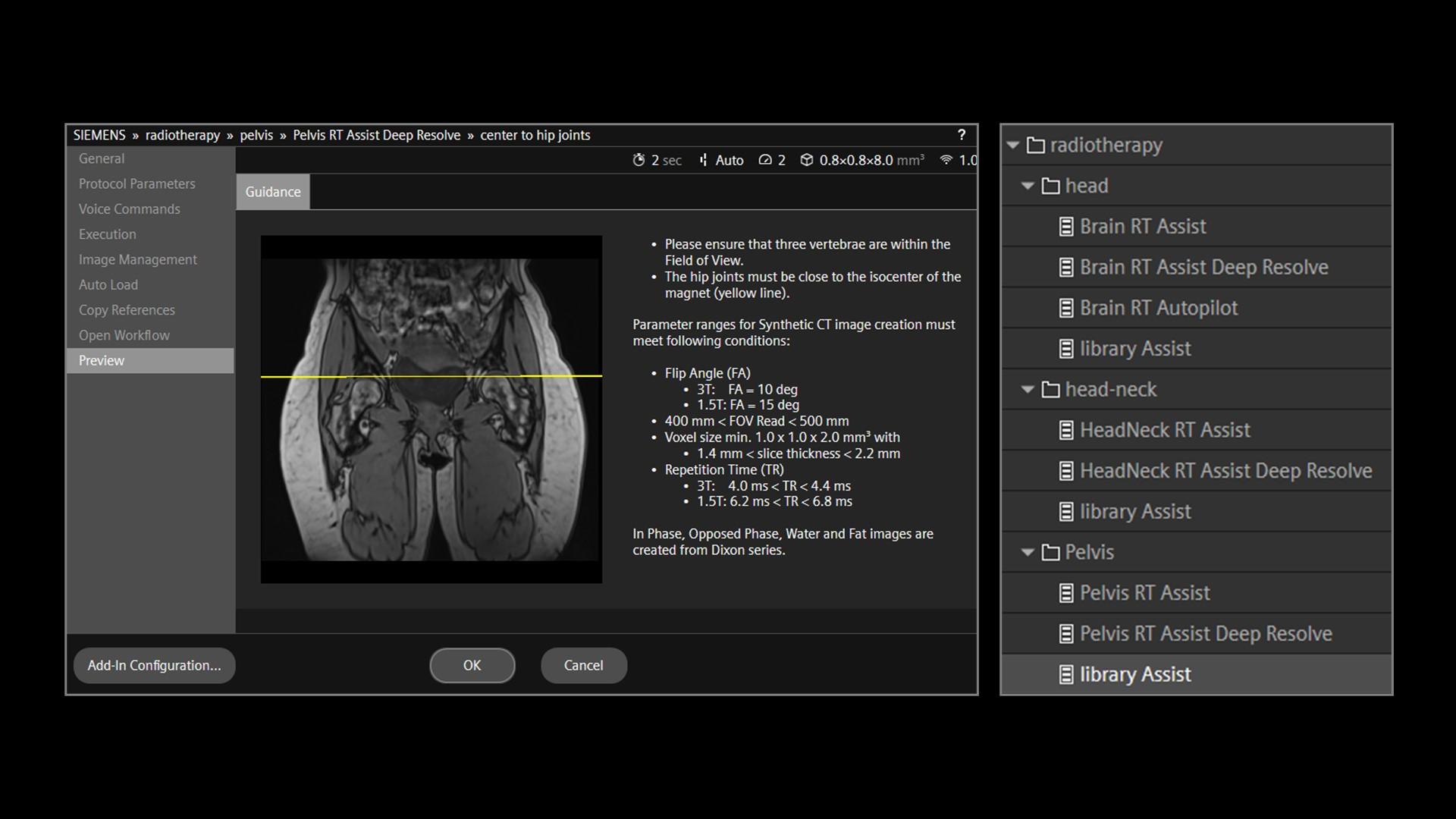The image size is (1456, 819).
Task: Collapse the head-neck folder arrow
Action: click(x=1028, y=390)
